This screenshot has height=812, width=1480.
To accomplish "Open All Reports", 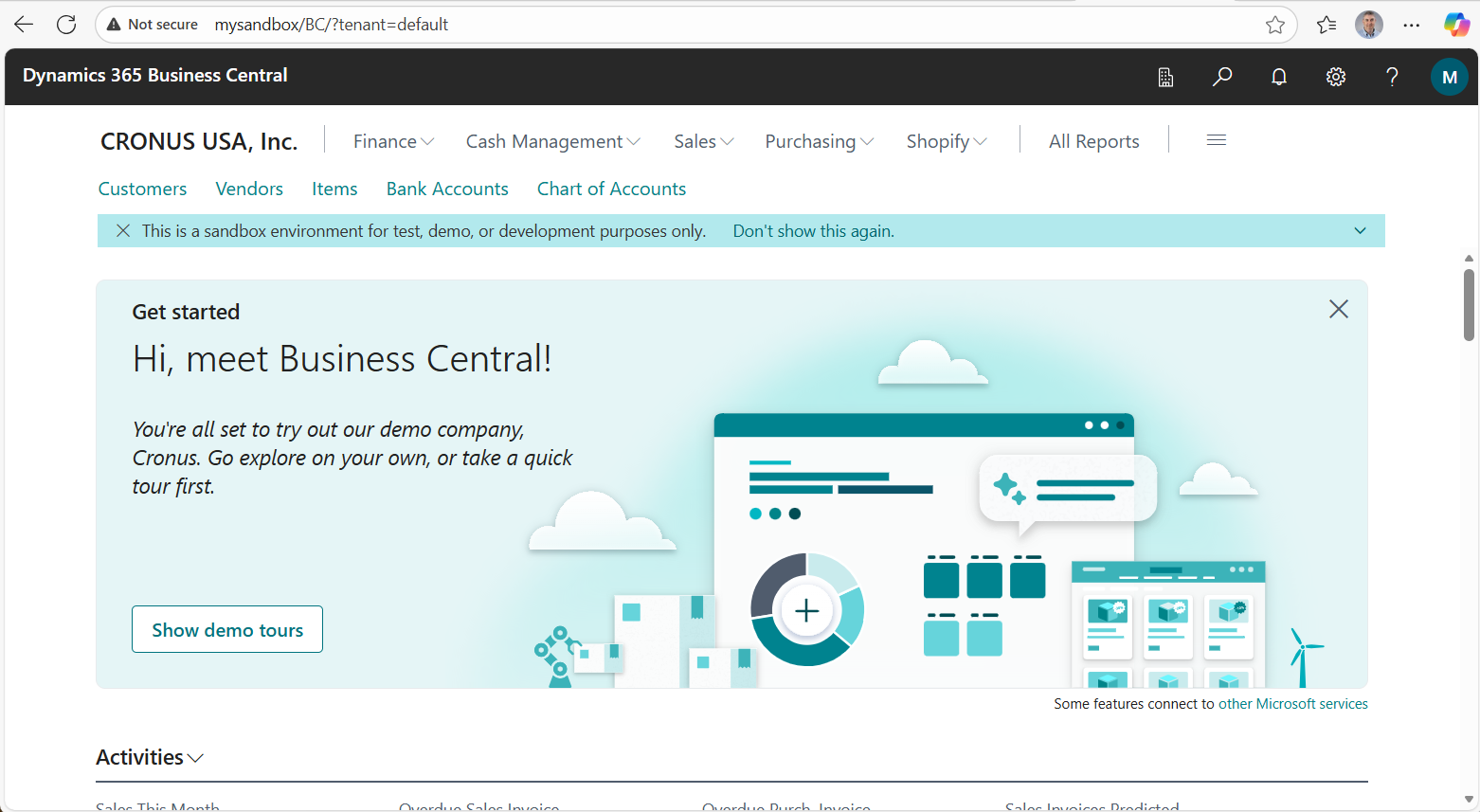I will (x=1094, y=141).
